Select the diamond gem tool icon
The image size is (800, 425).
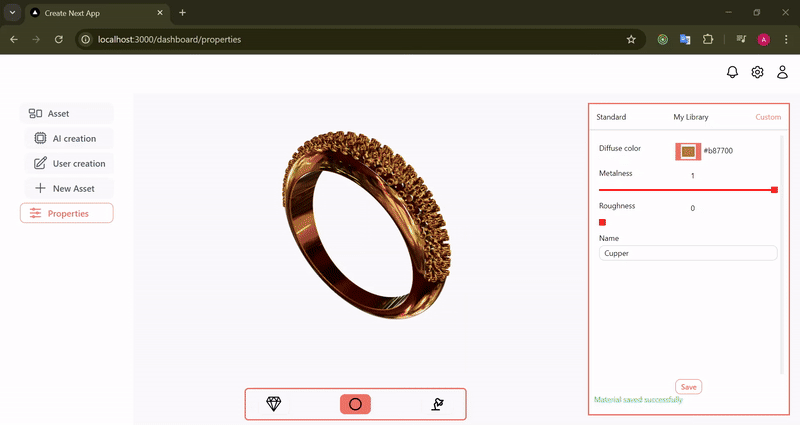[274, 404]
